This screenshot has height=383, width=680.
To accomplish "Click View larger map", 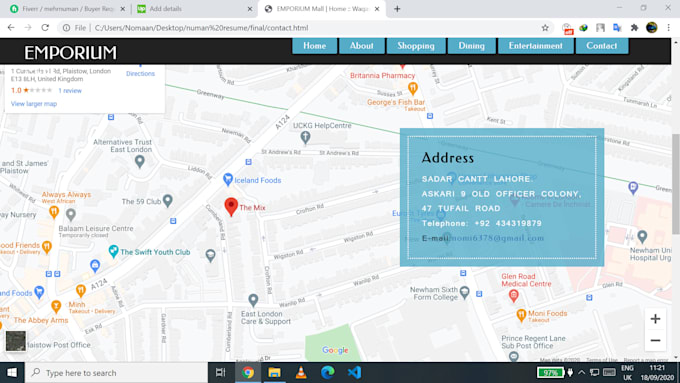I will pos(34,104).
